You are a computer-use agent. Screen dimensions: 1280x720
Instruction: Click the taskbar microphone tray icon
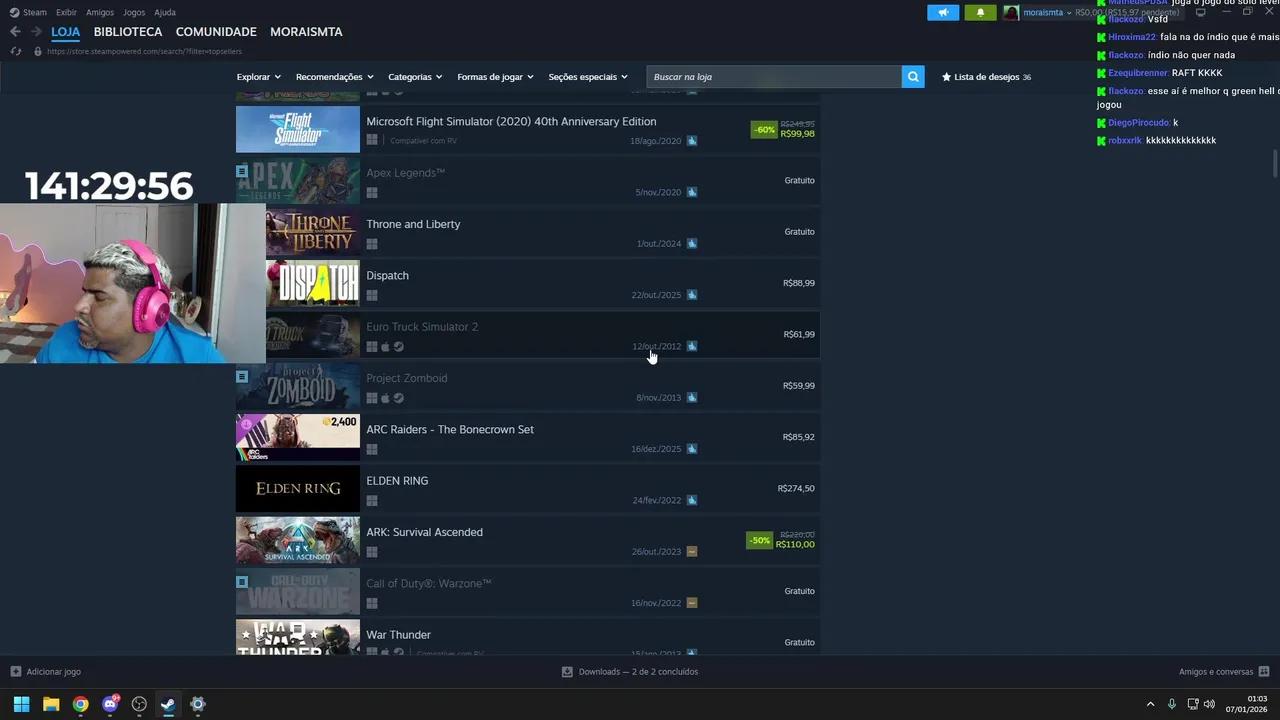[x=1172, y=704]
